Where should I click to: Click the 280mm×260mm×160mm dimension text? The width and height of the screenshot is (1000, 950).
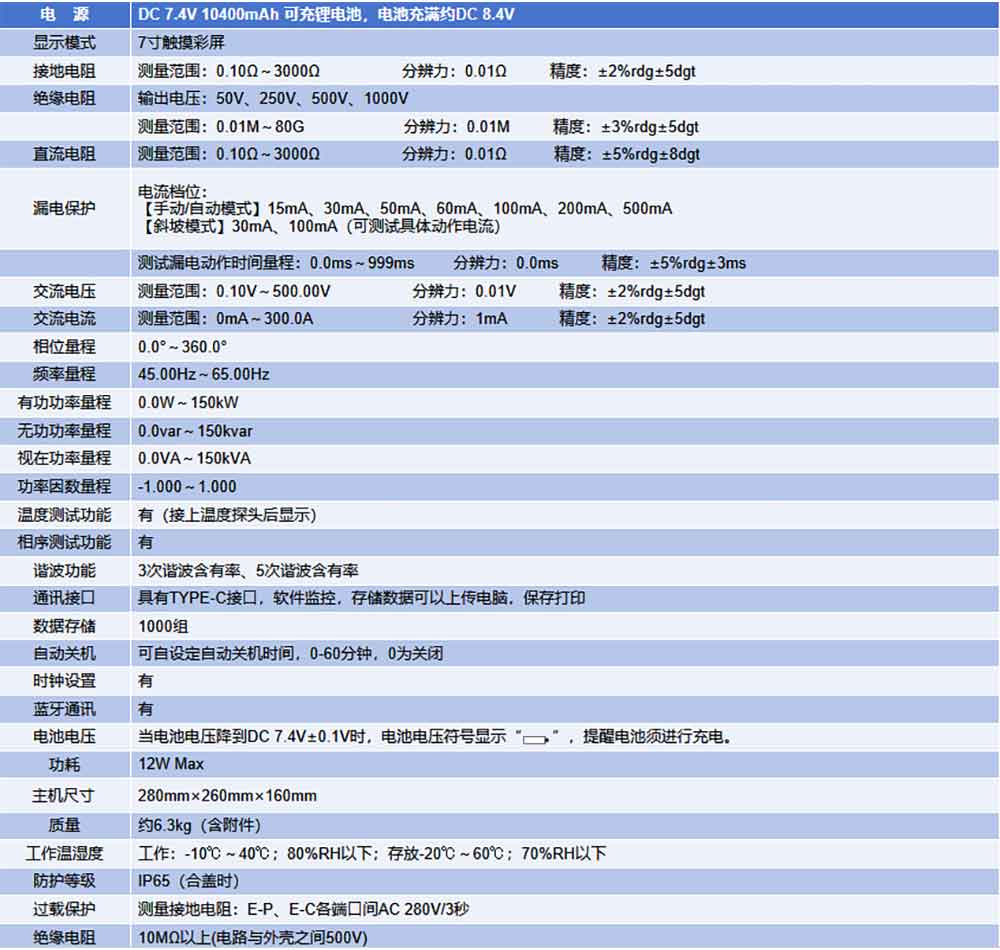coord(227,796)
